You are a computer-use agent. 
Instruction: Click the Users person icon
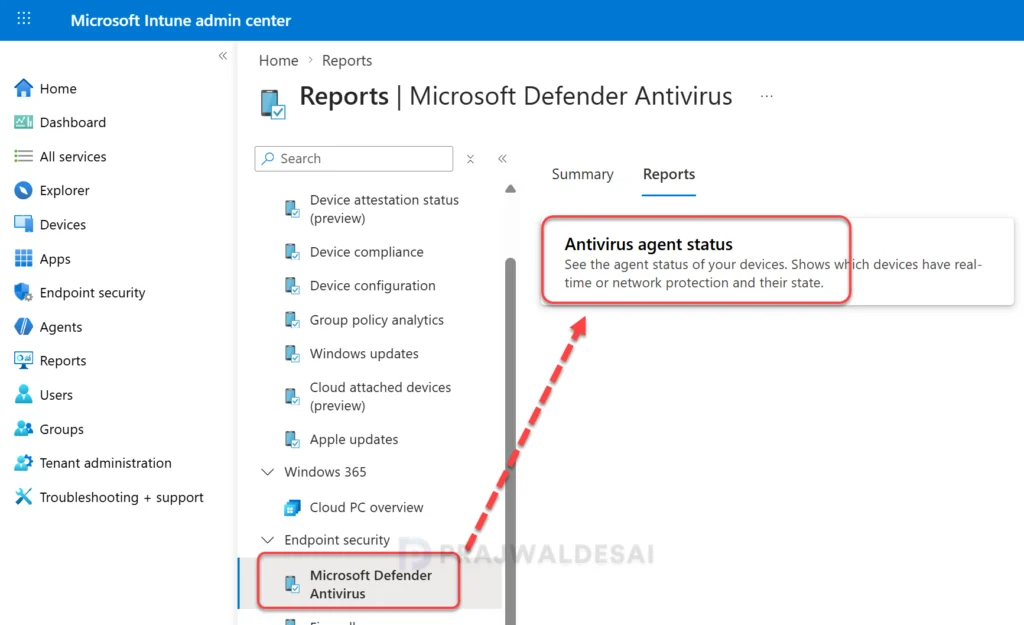(x=24, y=394)
